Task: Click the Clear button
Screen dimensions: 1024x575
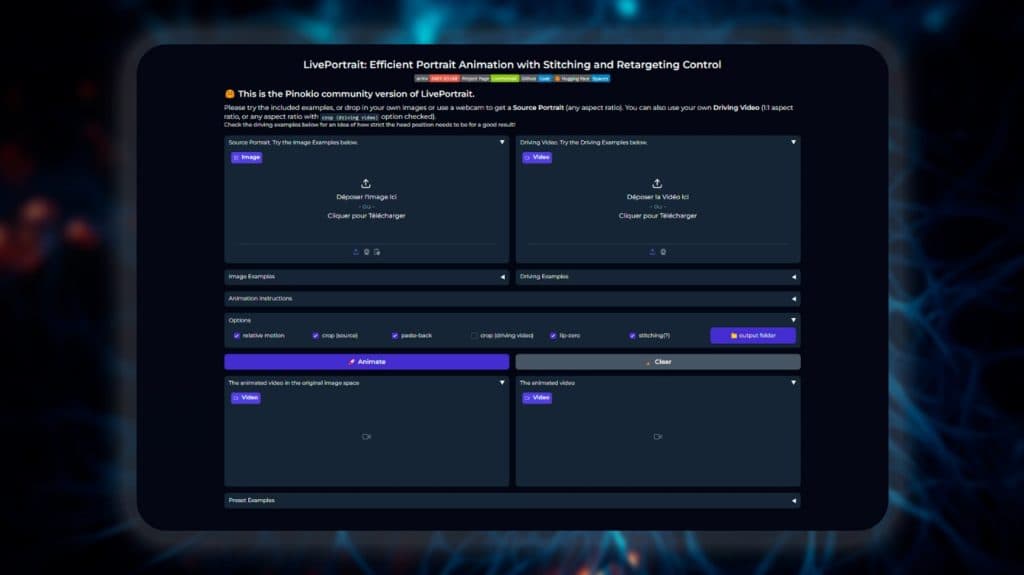Action: pos(657,362)
